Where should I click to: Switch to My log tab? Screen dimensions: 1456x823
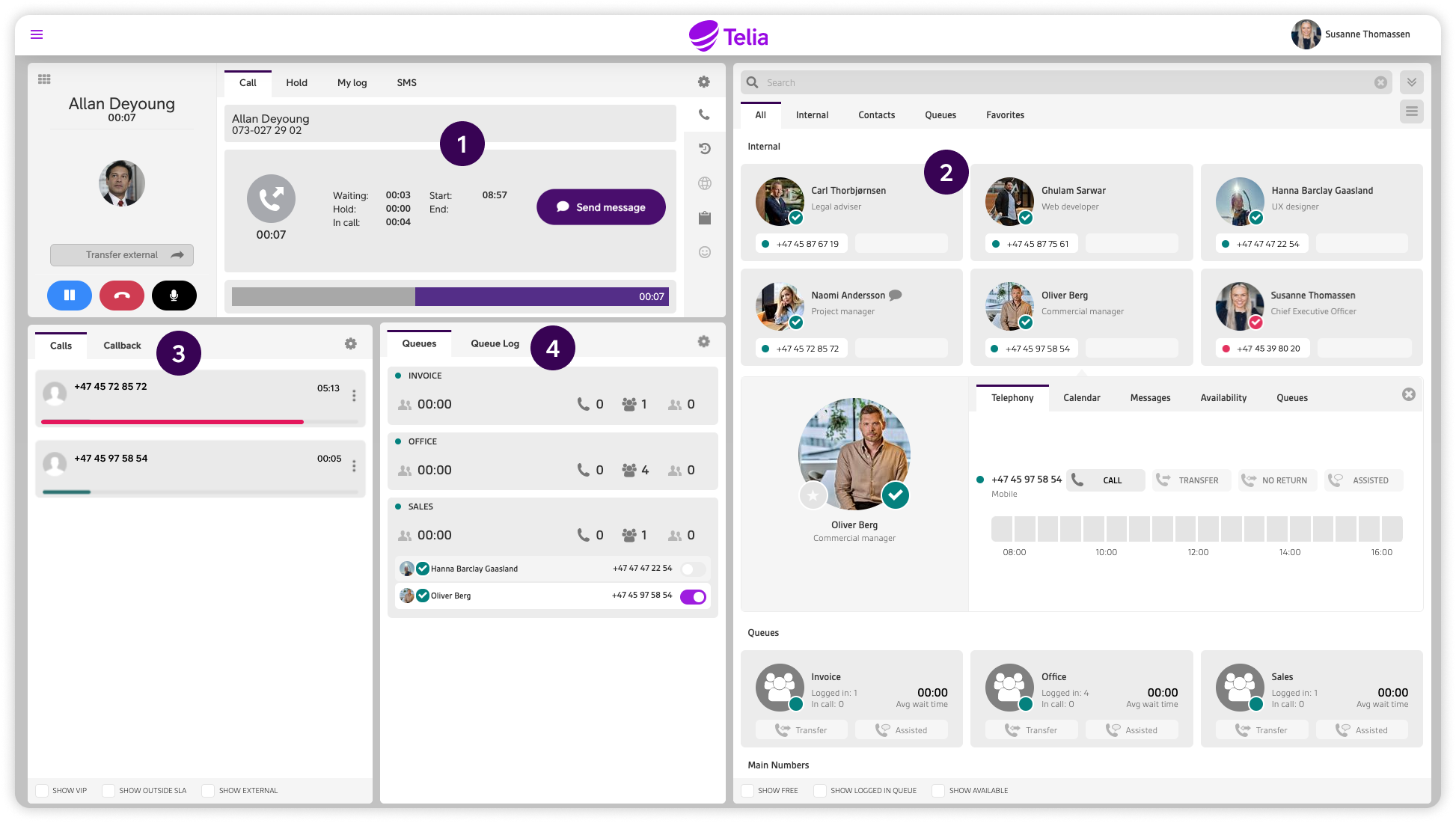(352, 83)
